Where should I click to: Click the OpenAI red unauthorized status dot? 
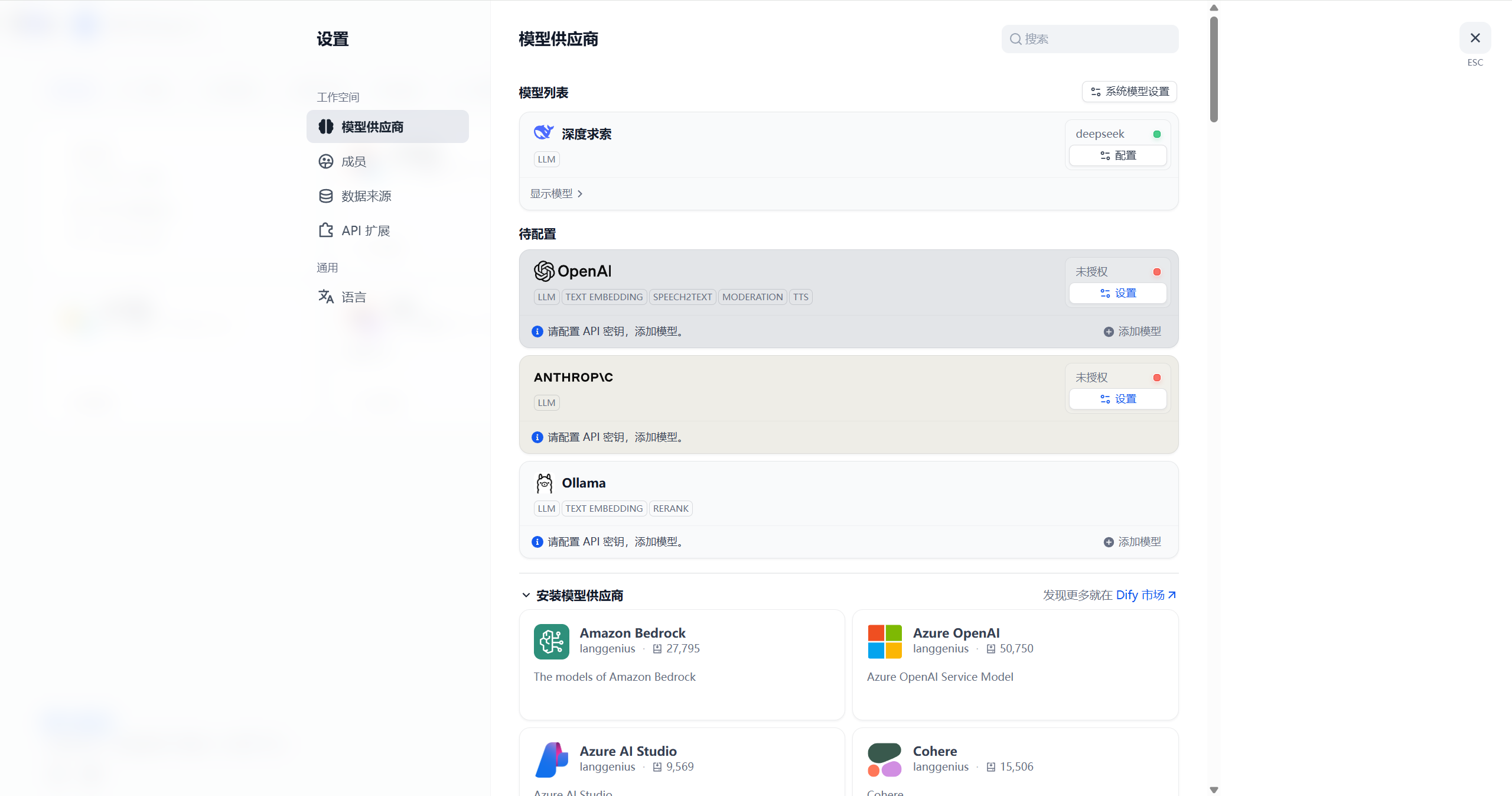(1156, 272)
